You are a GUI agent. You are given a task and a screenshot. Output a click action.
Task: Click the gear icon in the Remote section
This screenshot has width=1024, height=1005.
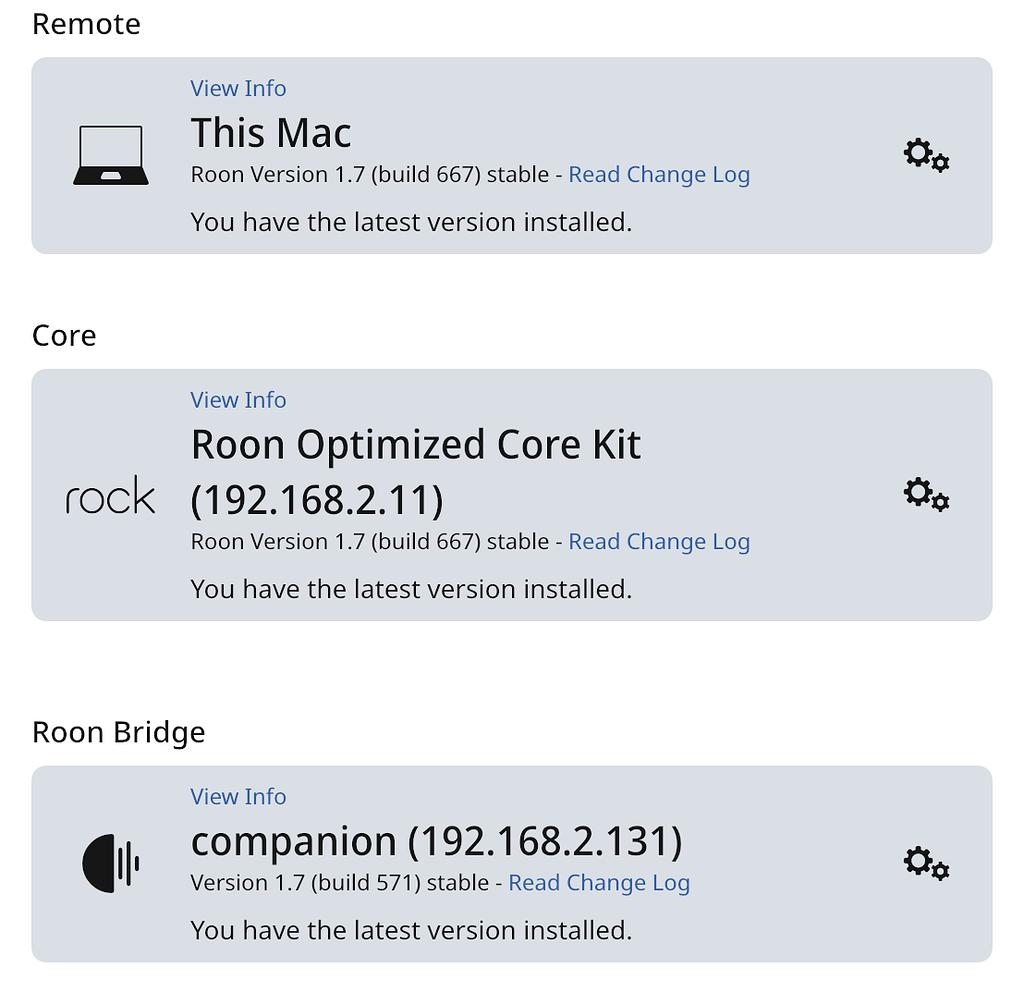[x=925, y=155]
